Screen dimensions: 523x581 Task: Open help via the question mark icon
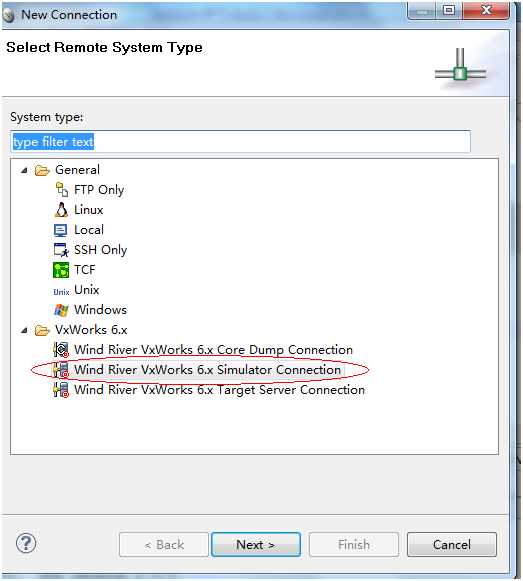point(26,544)
